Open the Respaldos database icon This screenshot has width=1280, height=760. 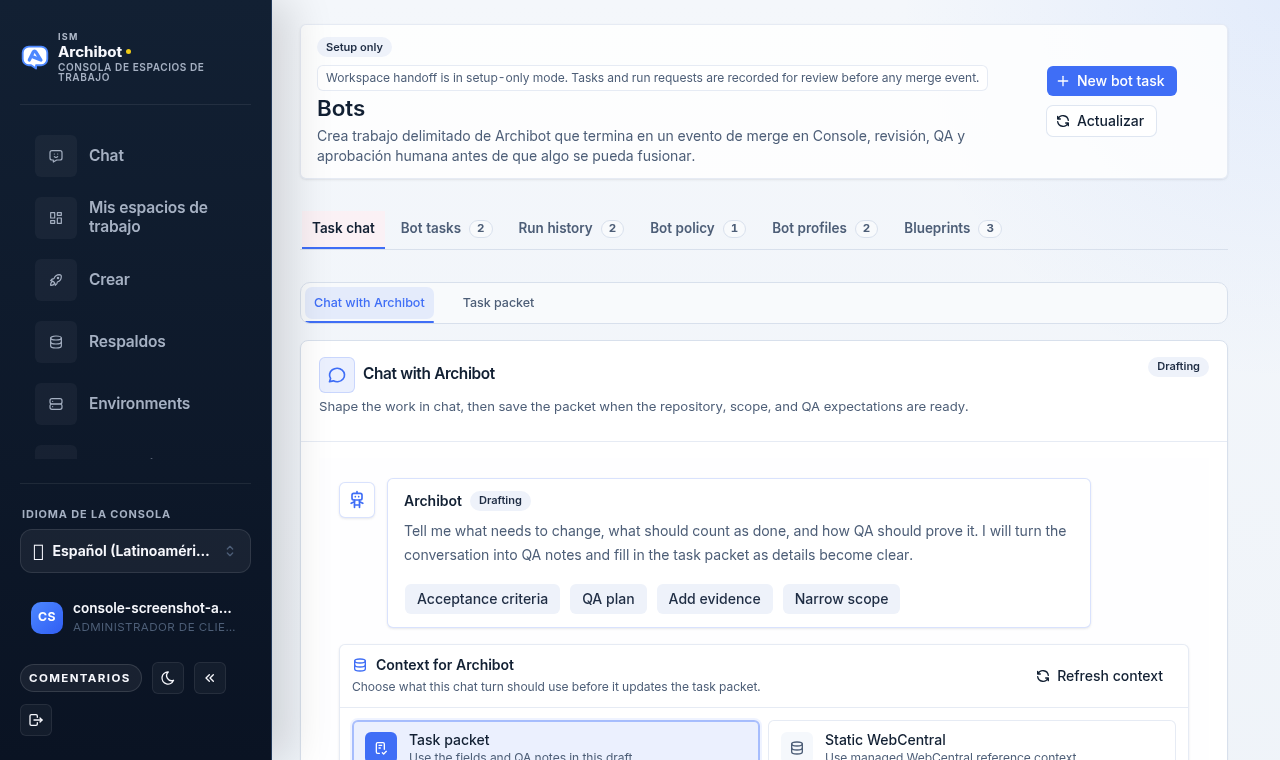[x=56, y=342]
